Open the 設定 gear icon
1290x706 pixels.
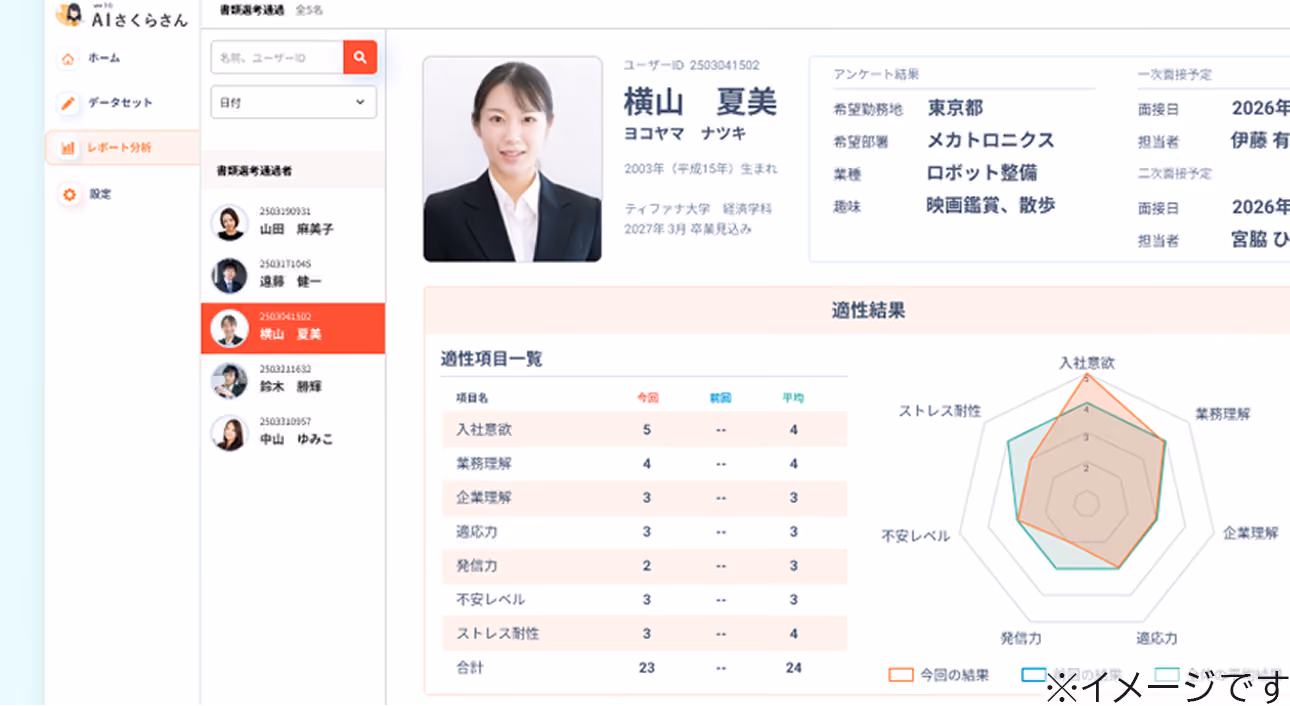tap(68, 195)
